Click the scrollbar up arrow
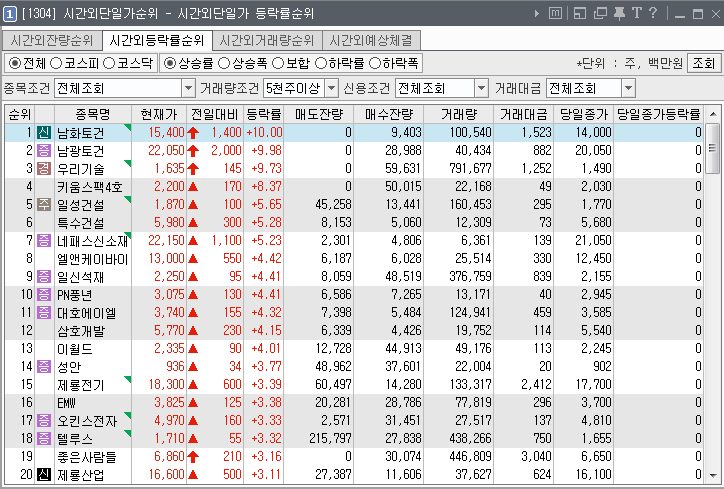Image resolution: width=724 pixels, height=489 pixels. pos(713,114)
